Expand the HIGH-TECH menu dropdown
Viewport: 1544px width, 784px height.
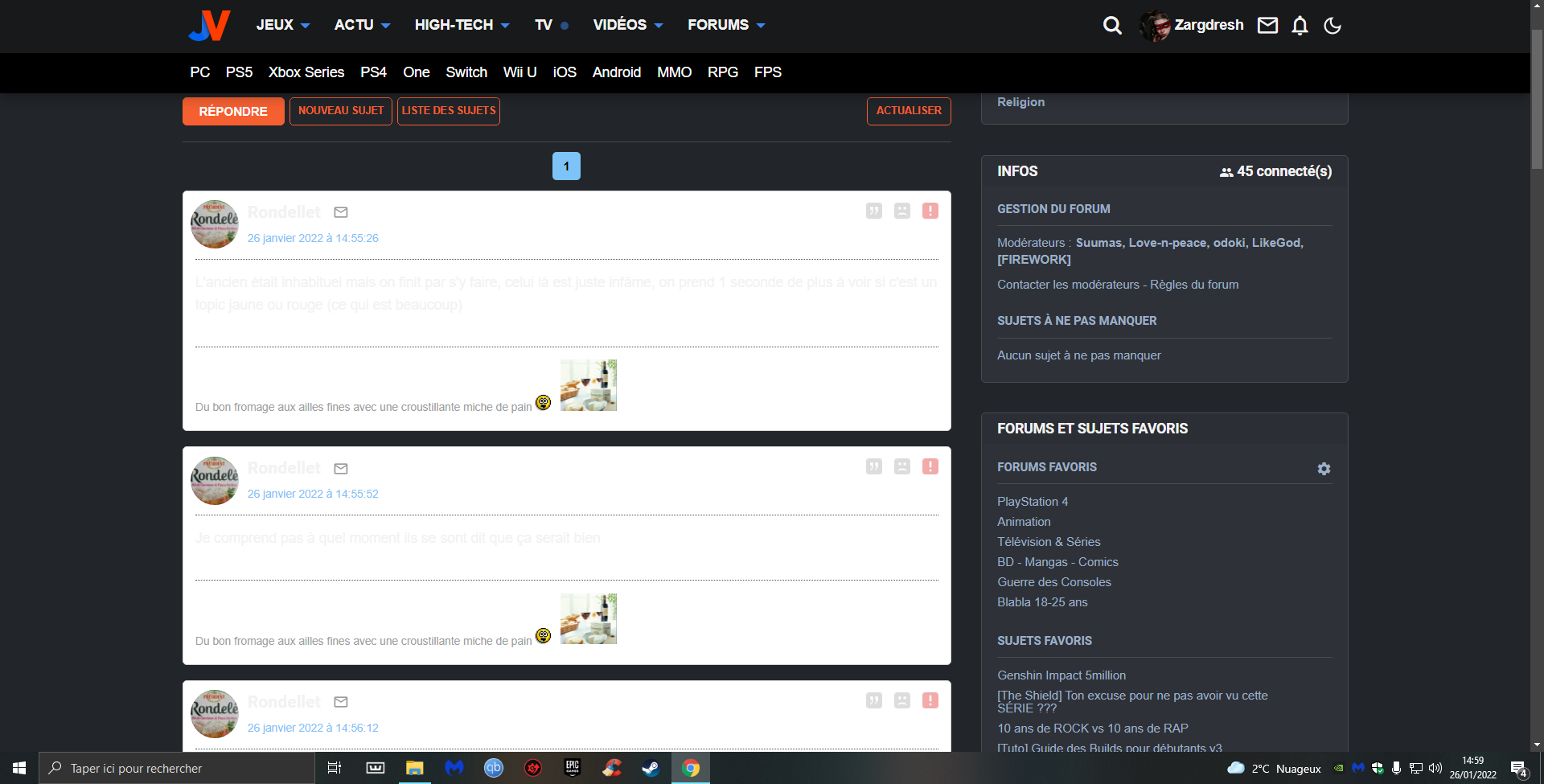(x=462, y=25)
